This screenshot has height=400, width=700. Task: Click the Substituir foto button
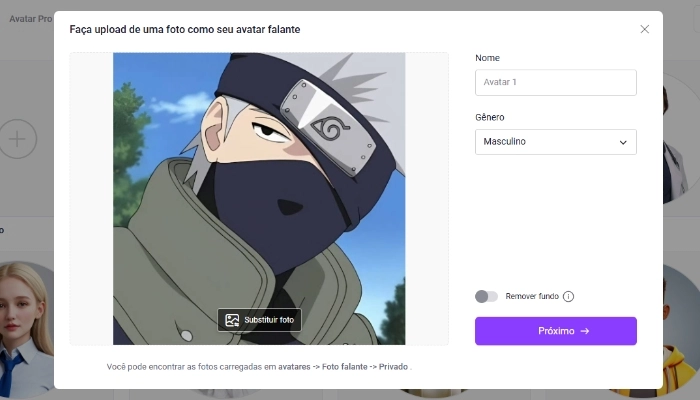click(259, 320)
